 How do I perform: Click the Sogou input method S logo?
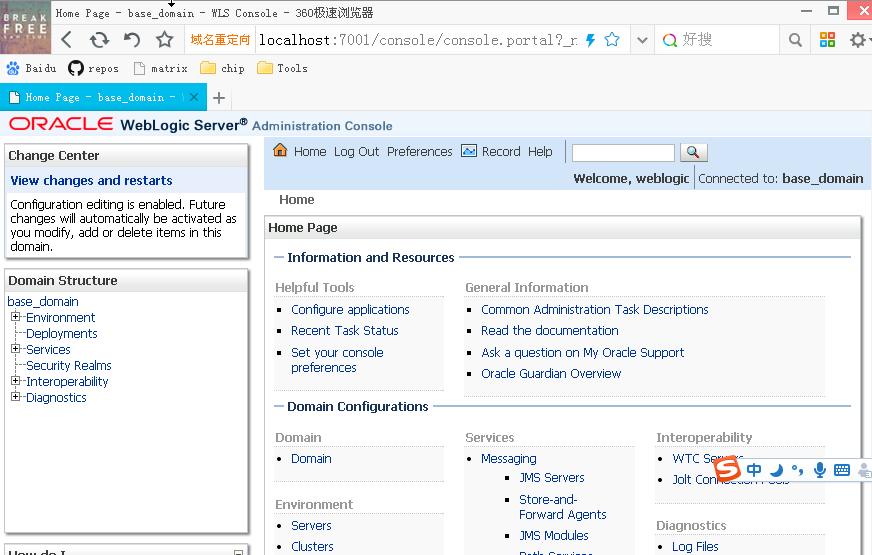(727, 469)
